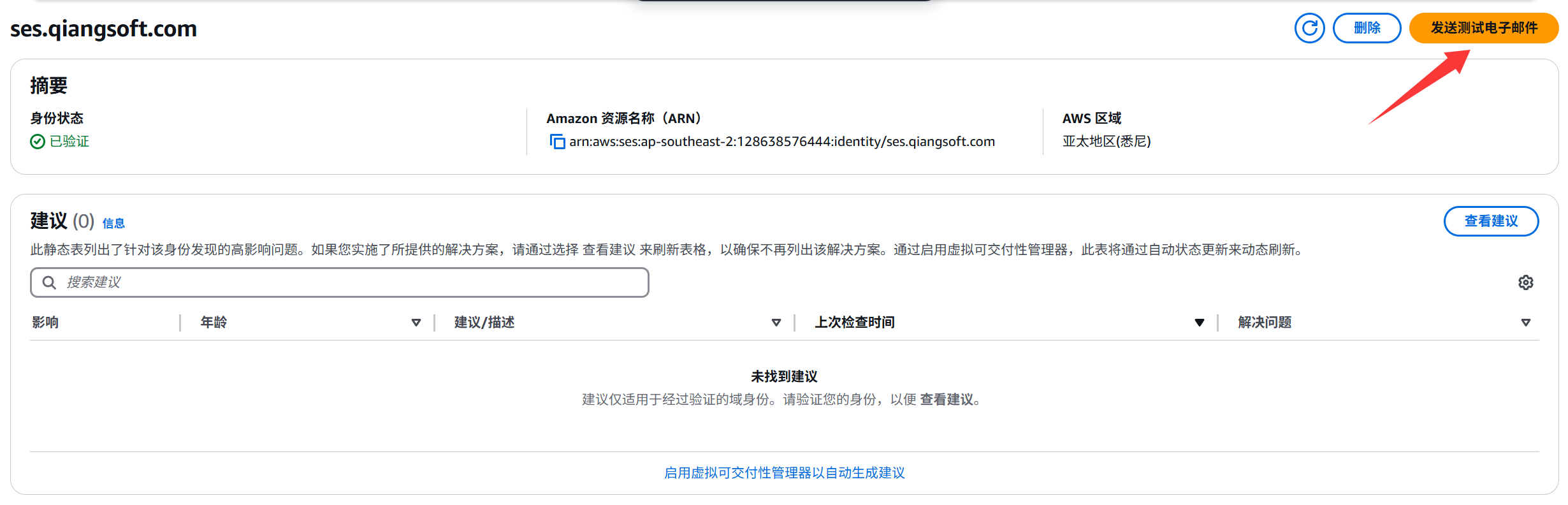Image resolution: width=1568 pixels, height=505 pixels.
Task: Click the 解决问题 column header text
Action: 1265,322
